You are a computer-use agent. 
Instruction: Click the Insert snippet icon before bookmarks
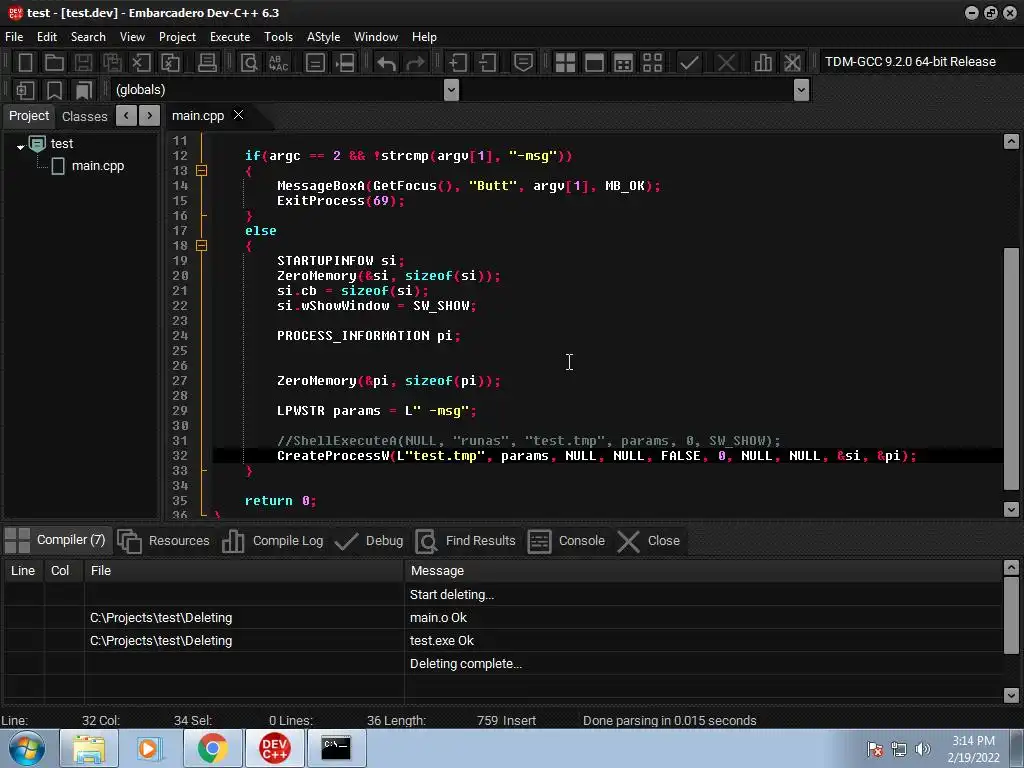[x=25, y=89]
